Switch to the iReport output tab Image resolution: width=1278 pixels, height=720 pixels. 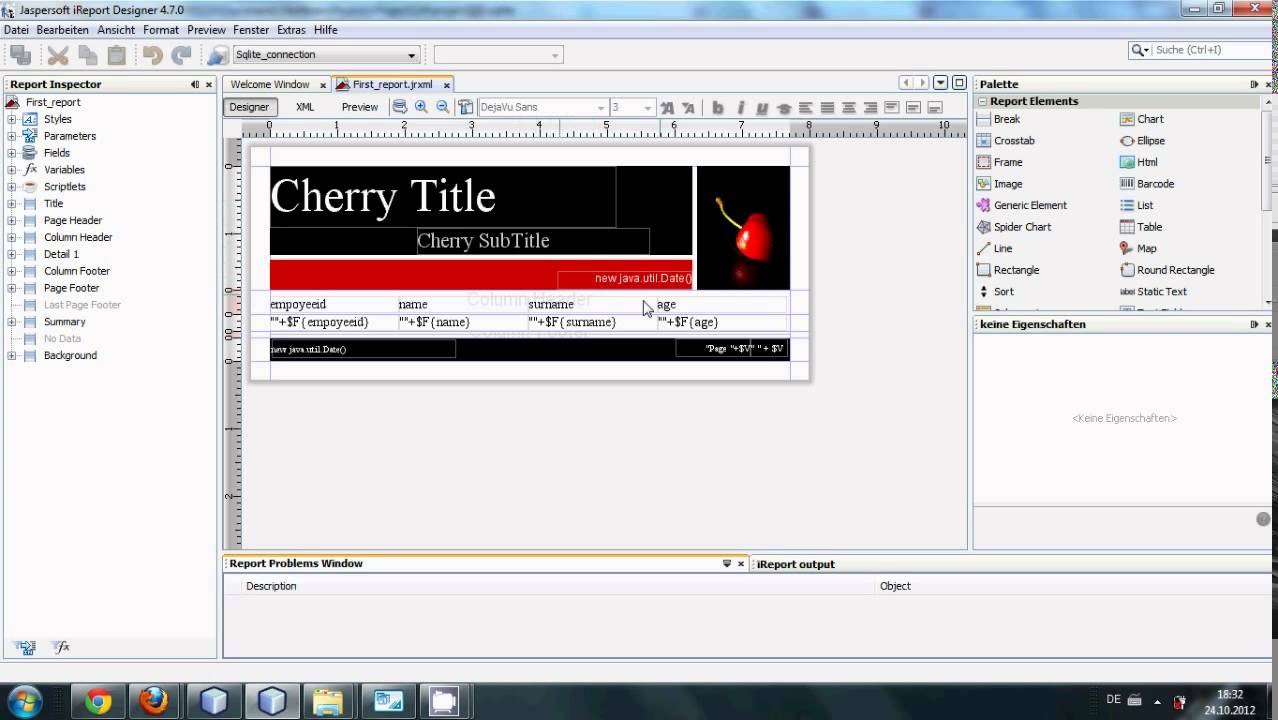pyautogui.click(x=796, y=564)
